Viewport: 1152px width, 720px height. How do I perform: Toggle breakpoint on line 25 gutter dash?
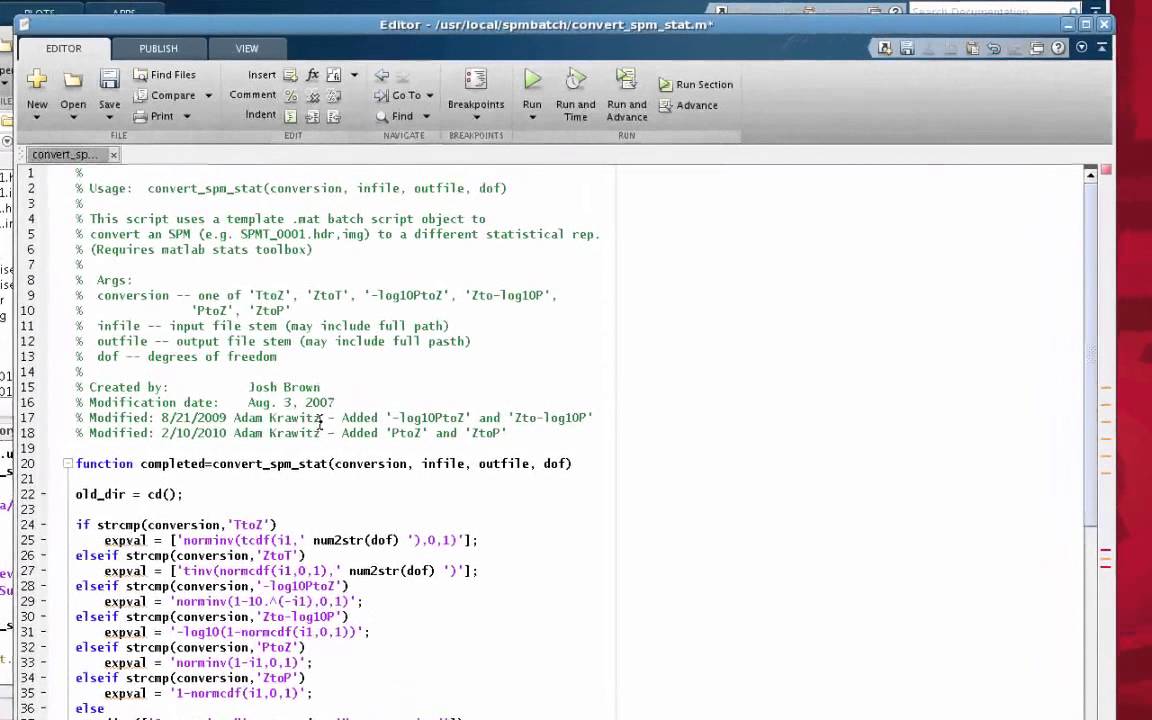pyautogui.click(x=43, y=540)
